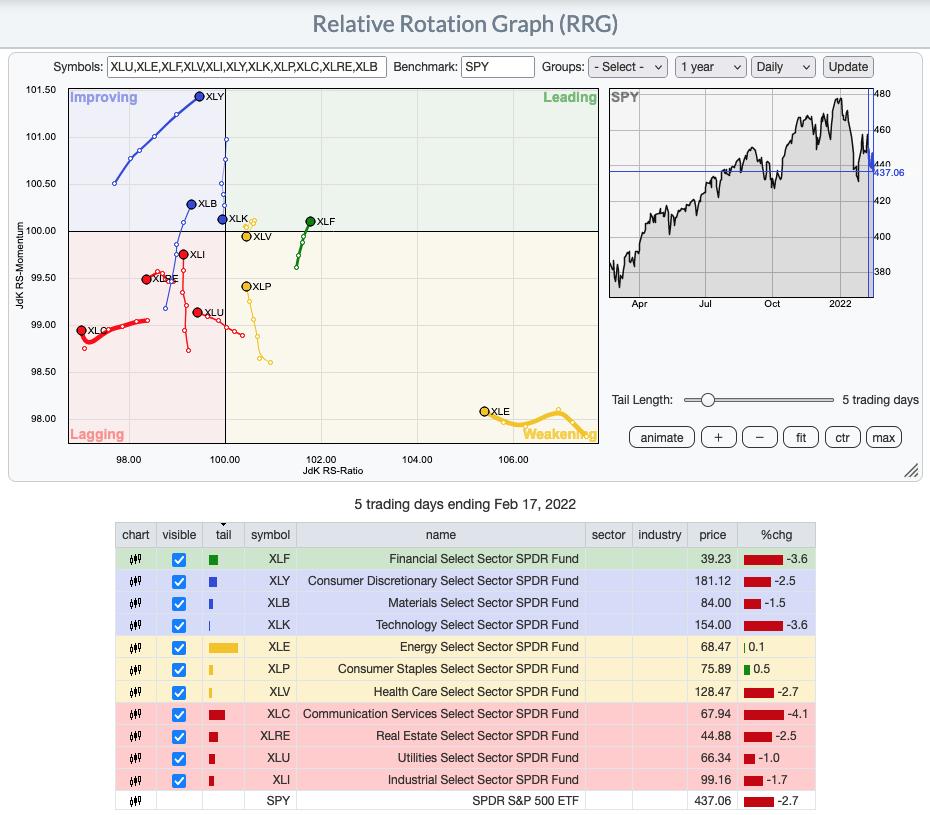Open chart icon for XLP row
This screenshot has height=815, width=930.
point(135,670)
